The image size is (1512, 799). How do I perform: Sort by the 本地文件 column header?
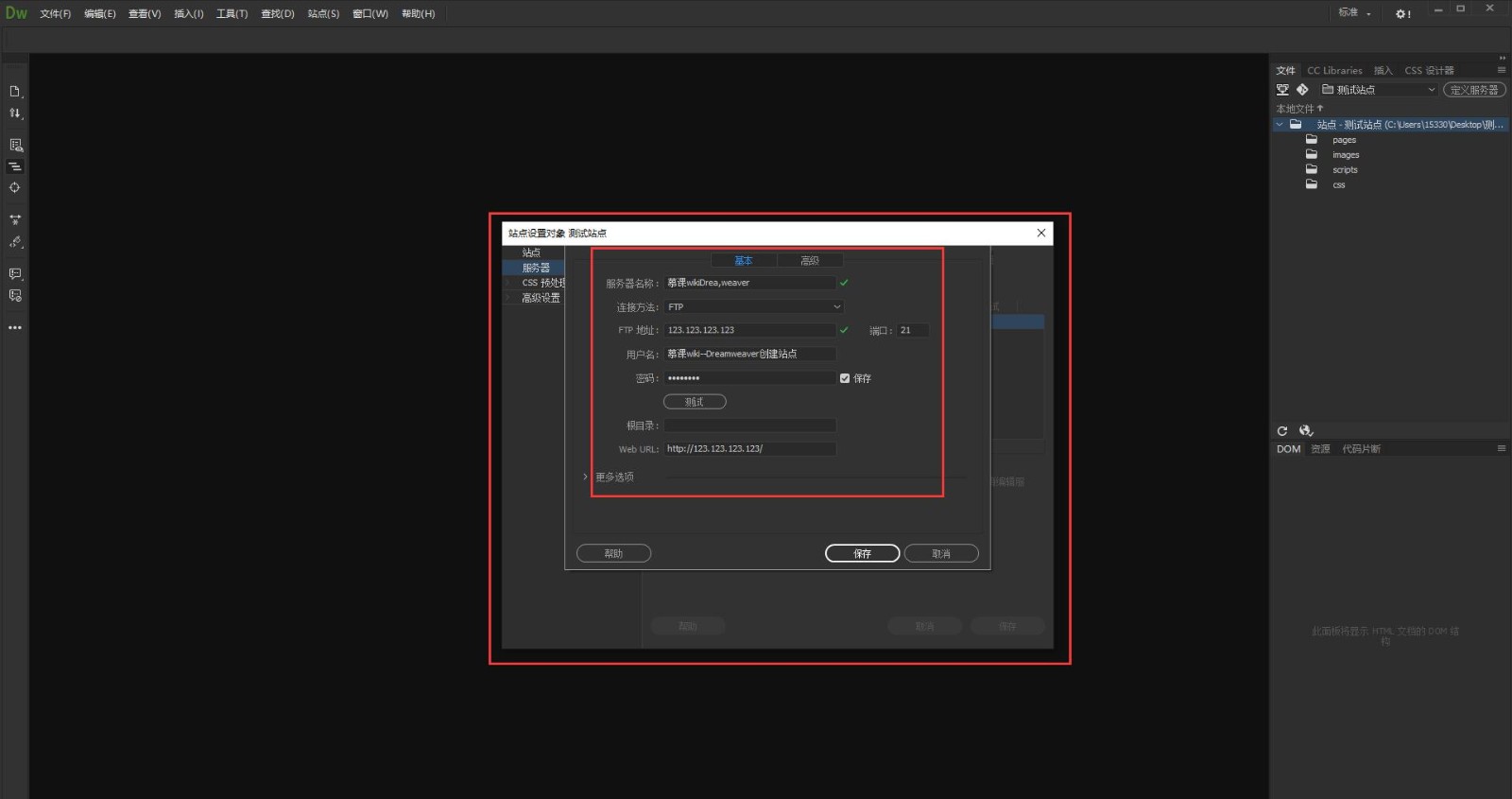(x=1299, y=109)
